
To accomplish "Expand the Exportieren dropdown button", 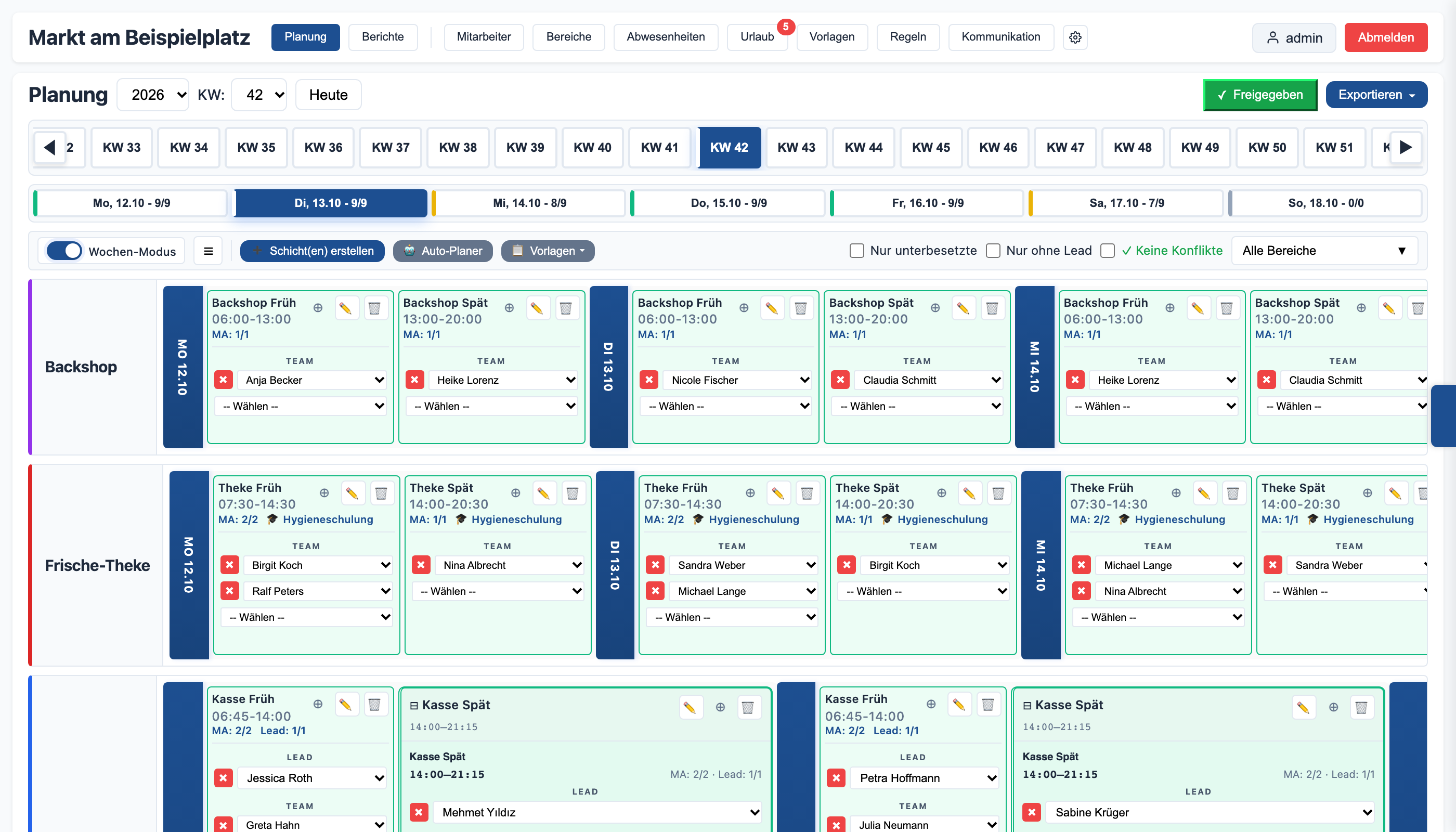I will [x=1376, y=95].
